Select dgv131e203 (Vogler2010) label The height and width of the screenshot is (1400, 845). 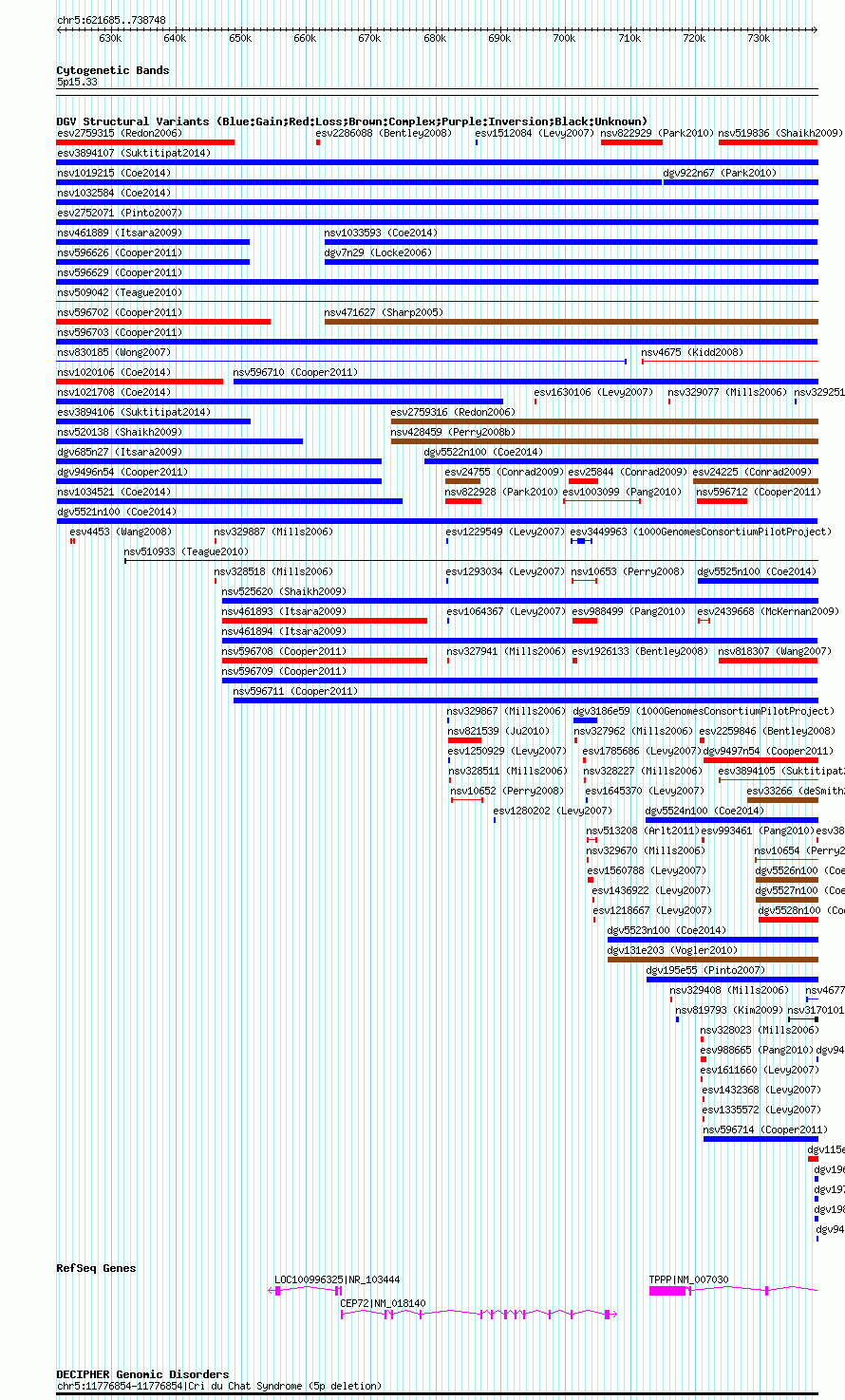point(672,951)
